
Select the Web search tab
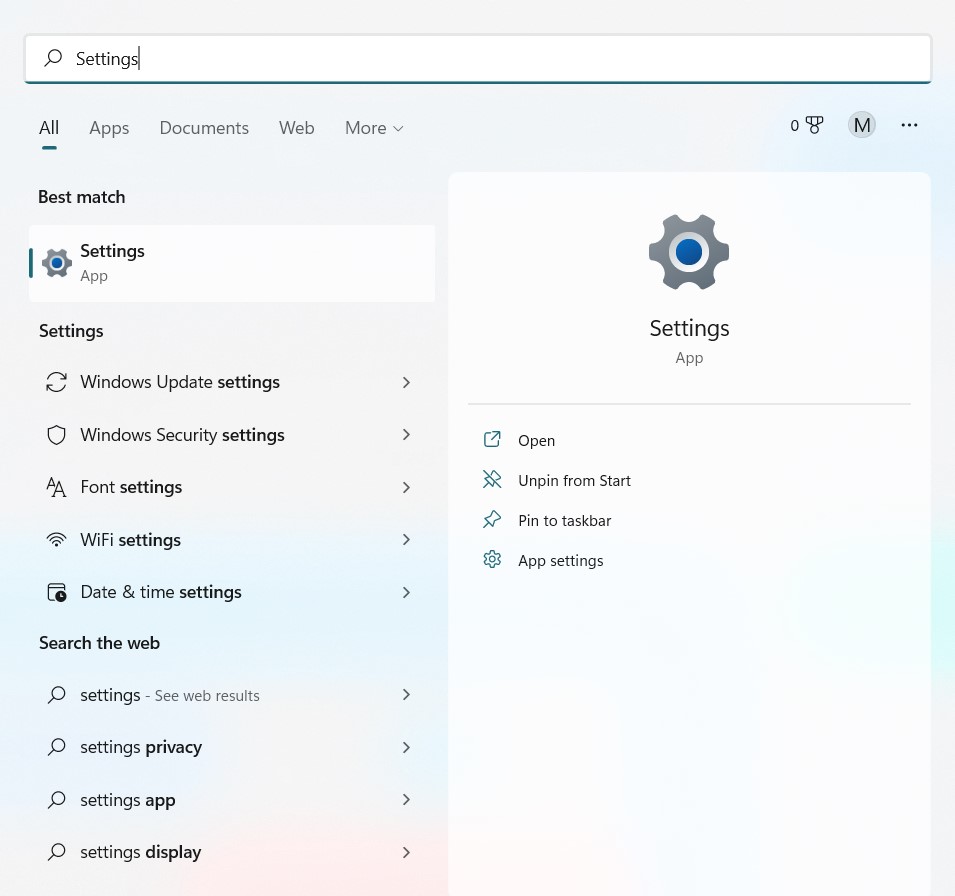pyautogui.click(x=296, y=128)
